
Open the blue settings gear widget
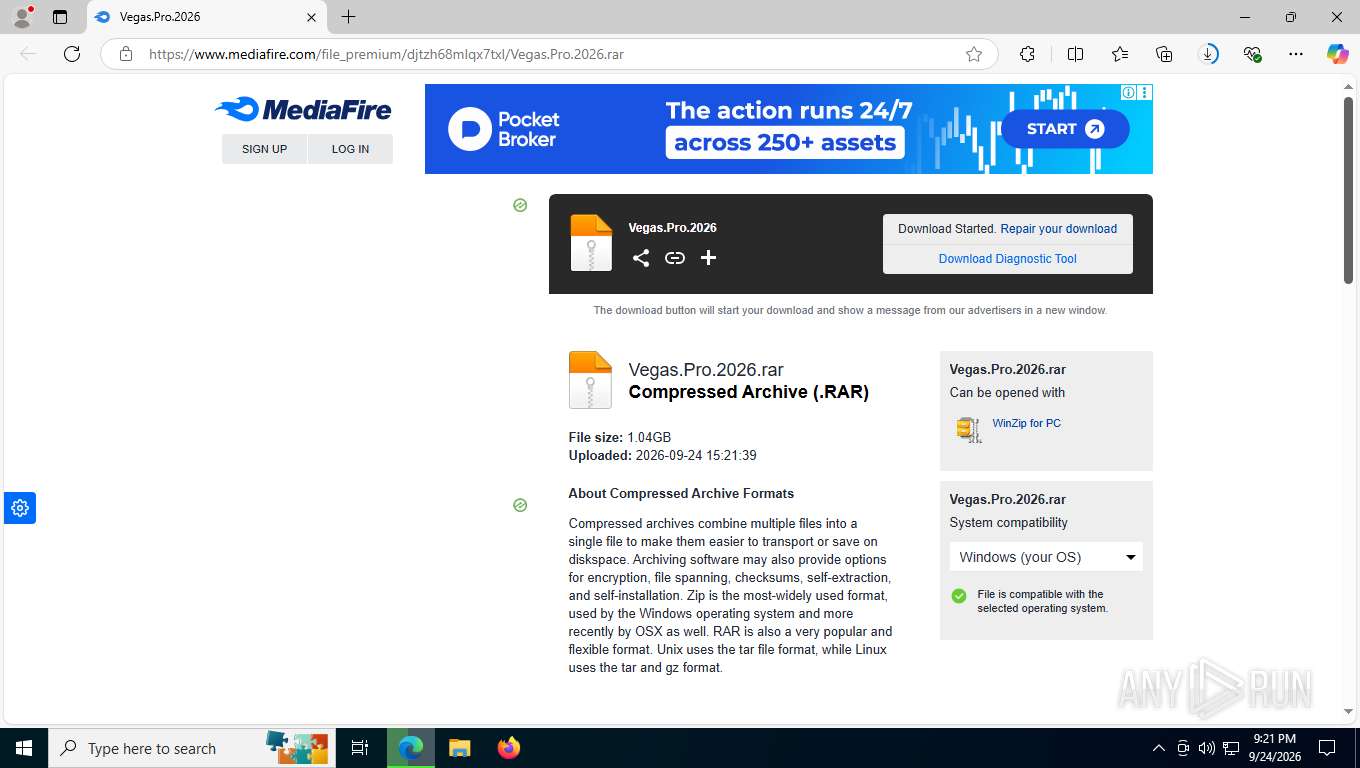click(20, 508)
